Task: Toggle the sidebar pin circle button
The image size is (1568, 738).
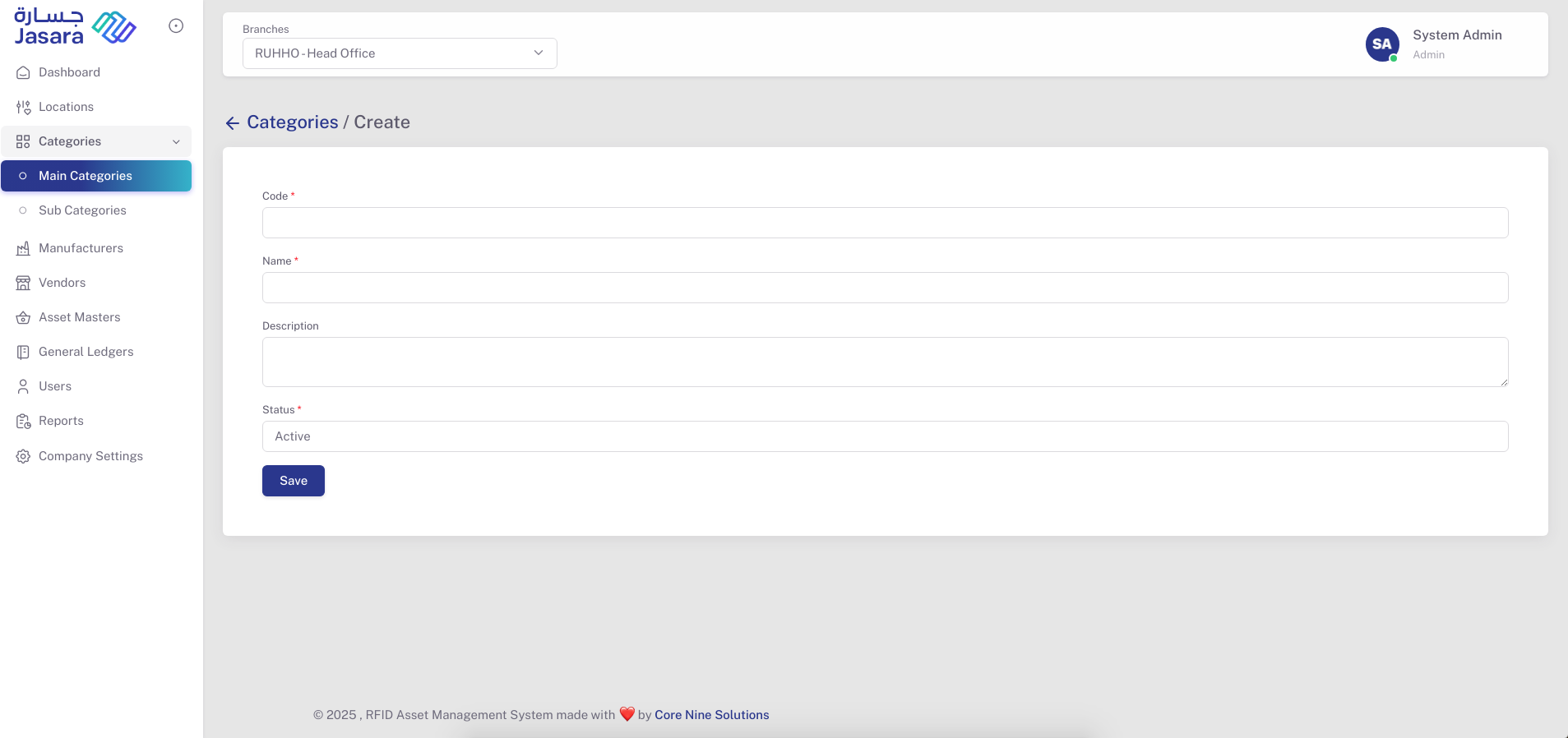Action: 176,26
